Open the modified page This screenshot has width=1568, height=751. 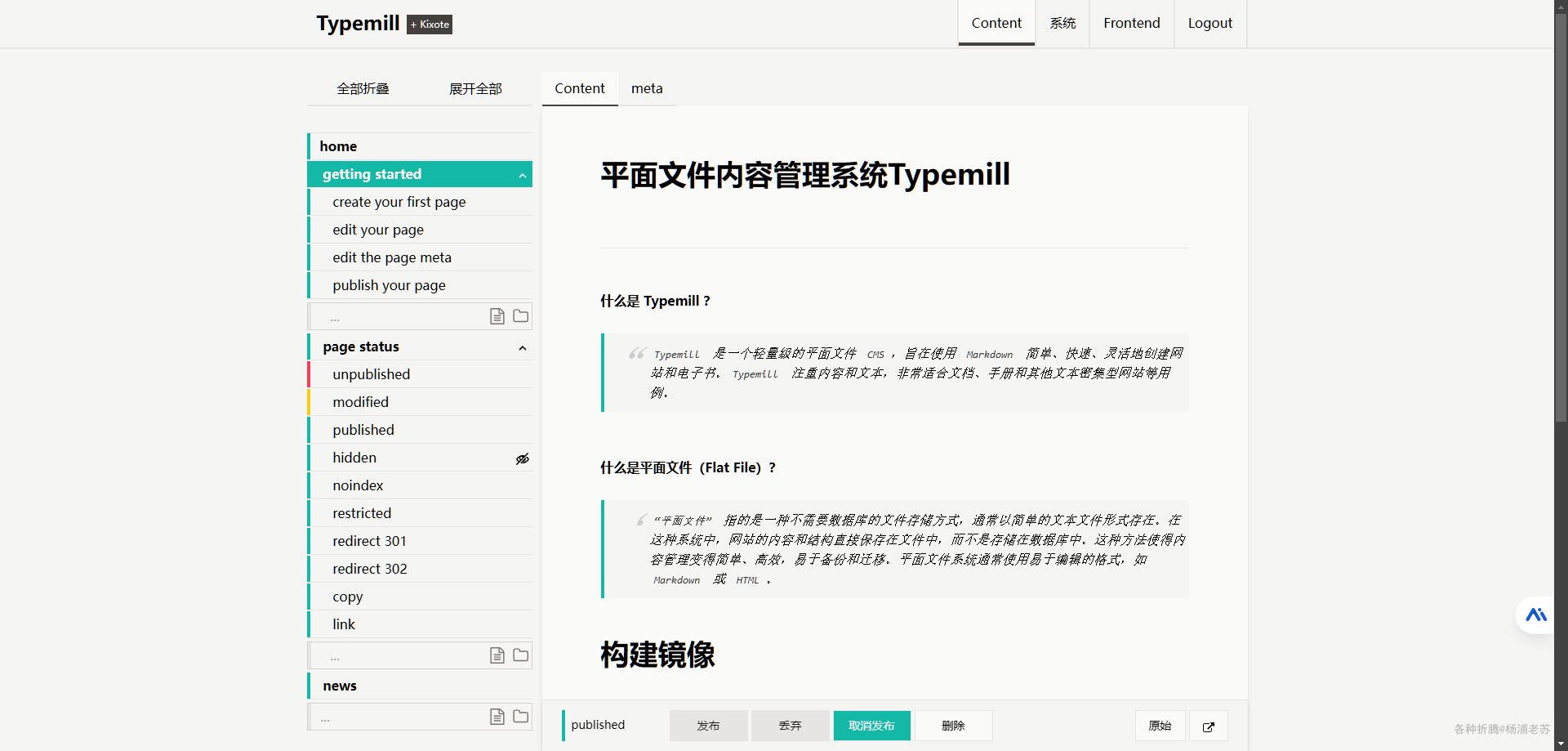coord(420,402)
